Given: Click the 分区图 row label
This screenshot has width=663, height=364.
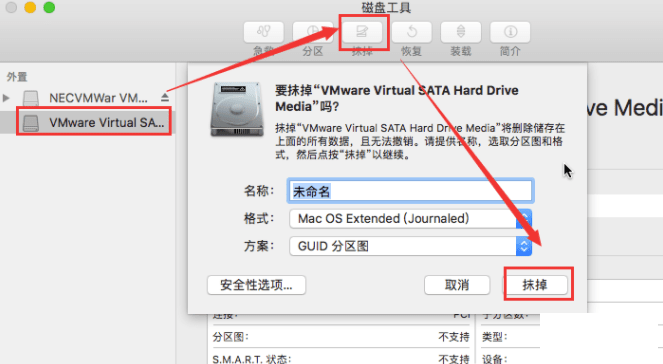Looking at the screenshot, I should click(230, 337).
